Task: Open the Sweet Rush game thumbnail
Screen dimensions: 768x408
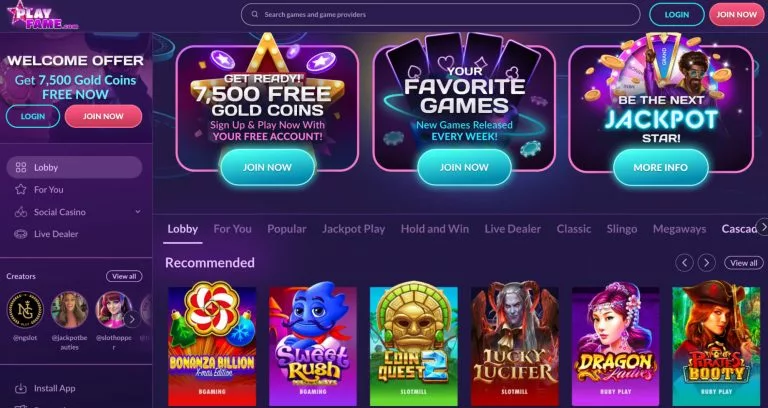Action: pos(313,343)
